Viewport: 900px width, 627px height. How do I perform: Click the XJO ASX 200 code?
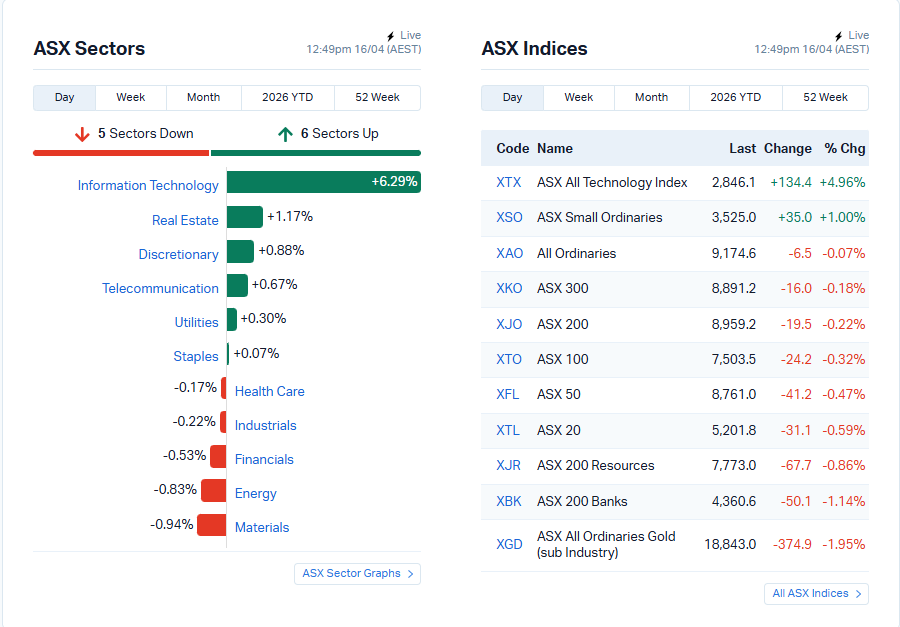pos(509,325)
